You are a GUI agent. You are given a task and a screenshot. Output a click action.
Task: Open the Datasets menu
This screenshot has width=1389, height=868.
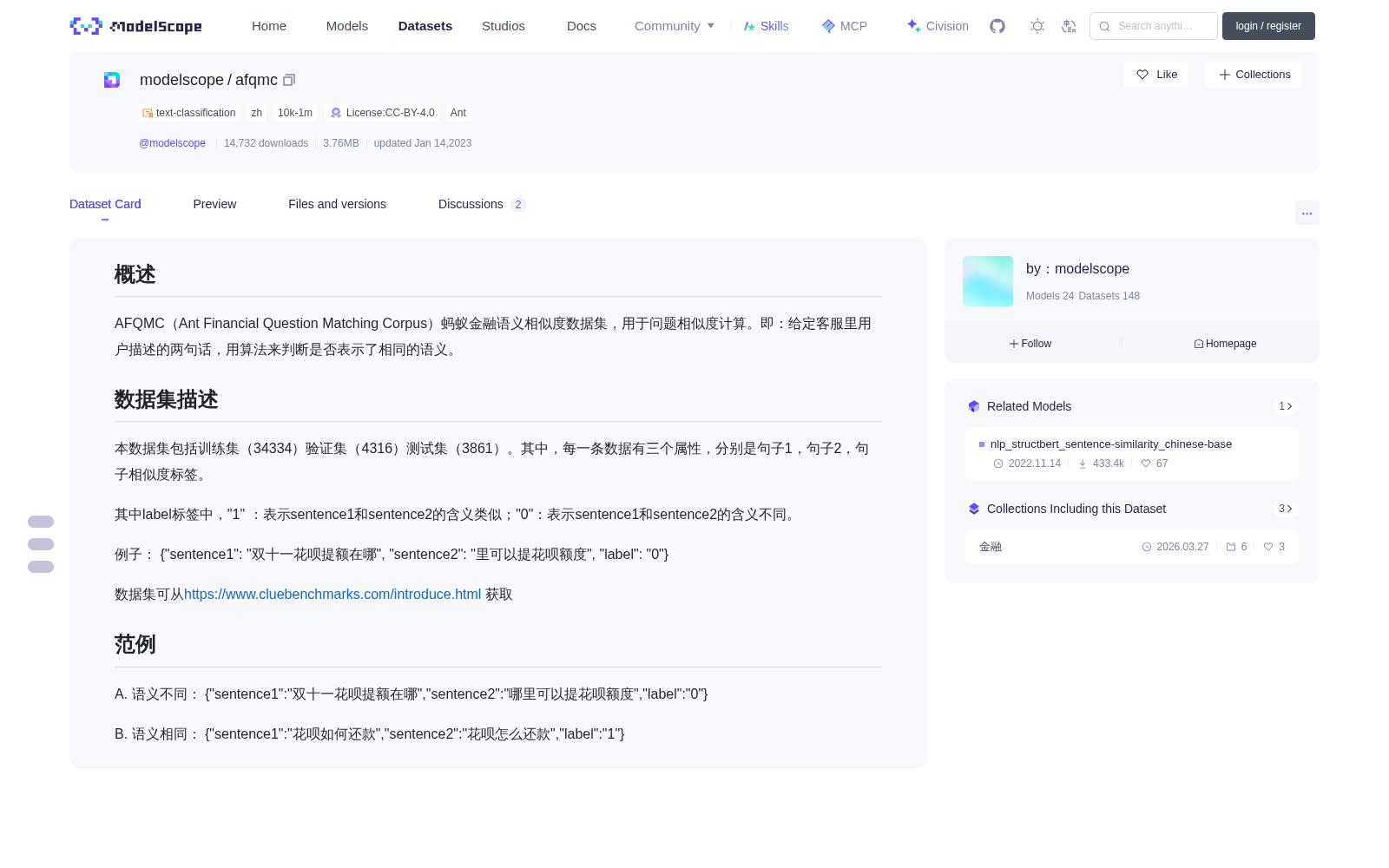click(x=425, y=26)
